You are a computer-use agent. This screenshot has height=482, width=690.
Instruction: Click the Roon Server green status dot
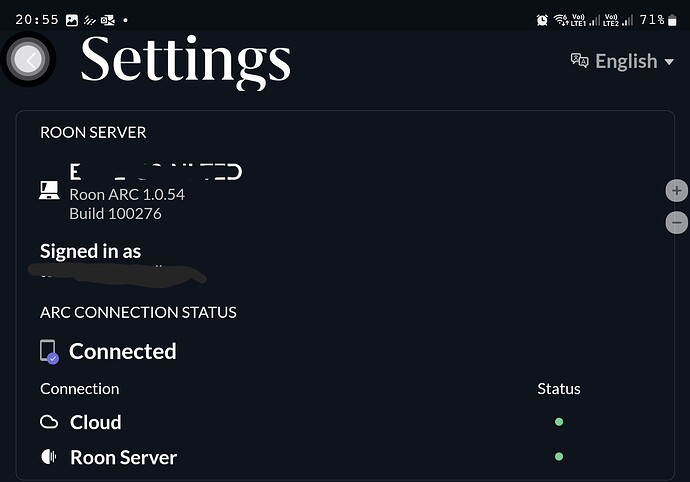pos(559,456)
